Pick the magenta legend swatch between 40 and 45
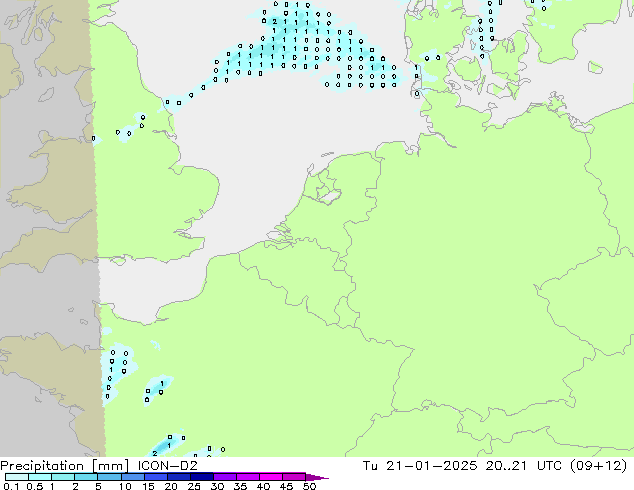Image resolution: width=634 pixels, height=490 pixels. click(271, 477)
